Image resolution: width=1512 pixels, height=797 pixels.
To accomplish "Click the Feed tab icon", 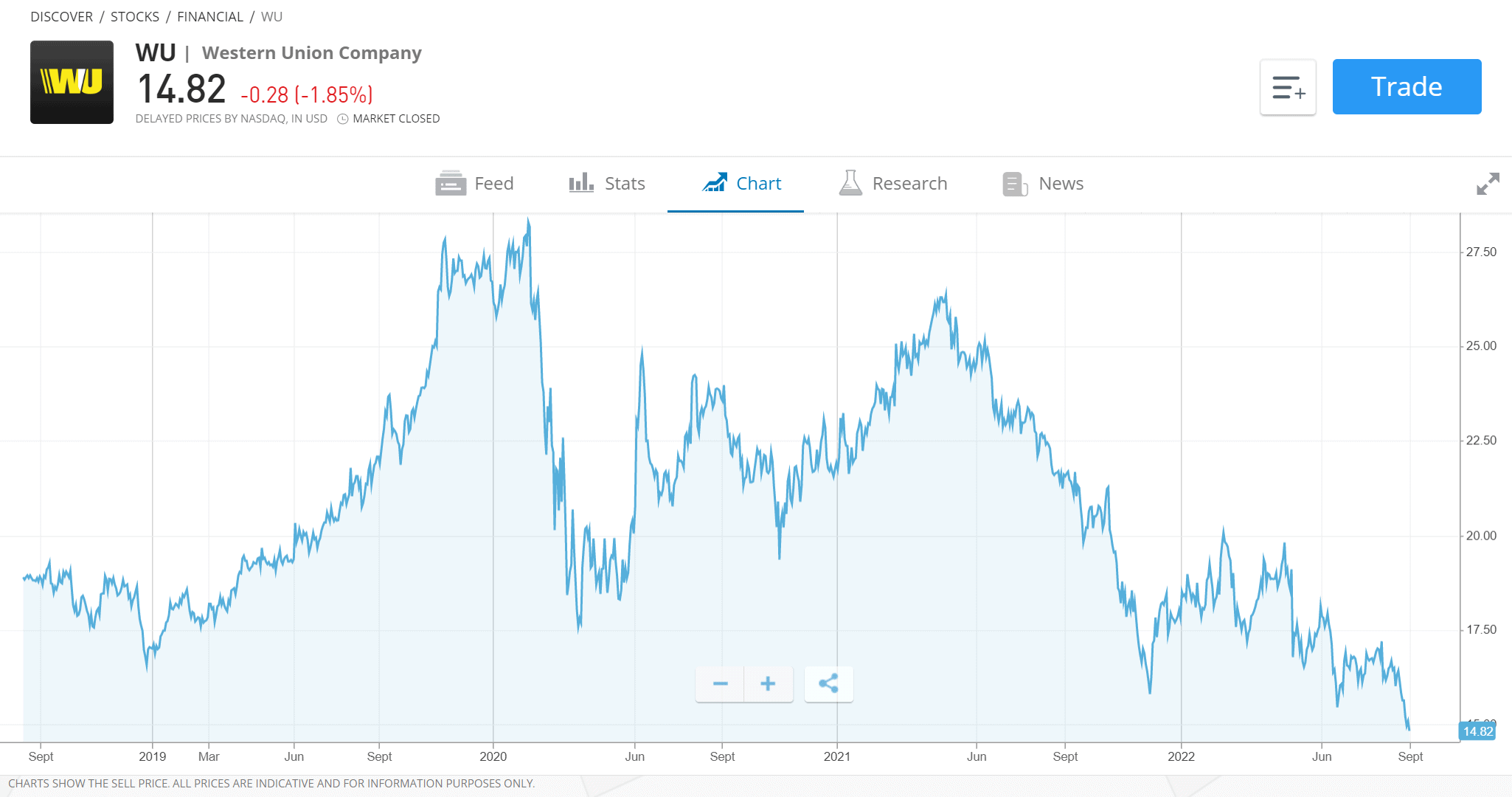I will (x=450, y=183).
